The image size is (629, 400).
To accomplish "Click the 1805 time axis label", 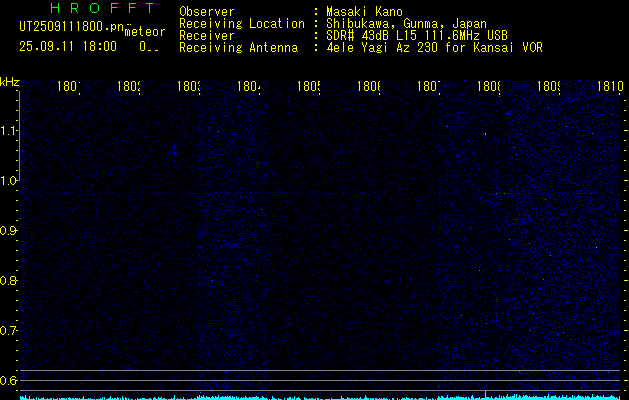I will pyautogui.click(x=309, y=86).
